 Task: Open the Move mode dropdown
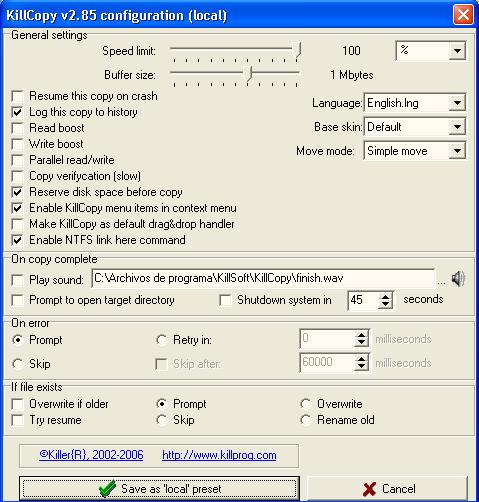click(457, 151)
